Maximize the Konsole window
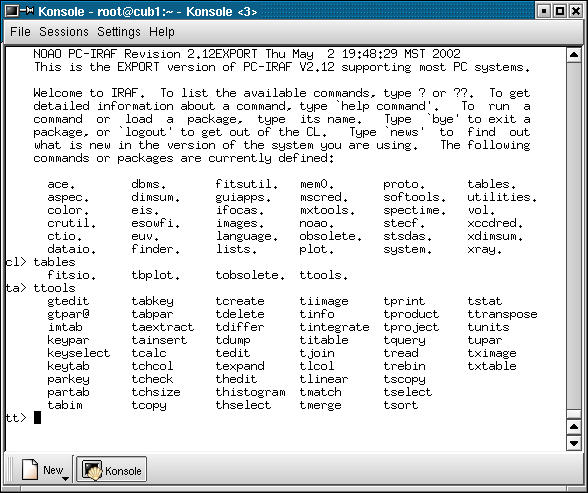588x493 pixels. tap(560, 11)
